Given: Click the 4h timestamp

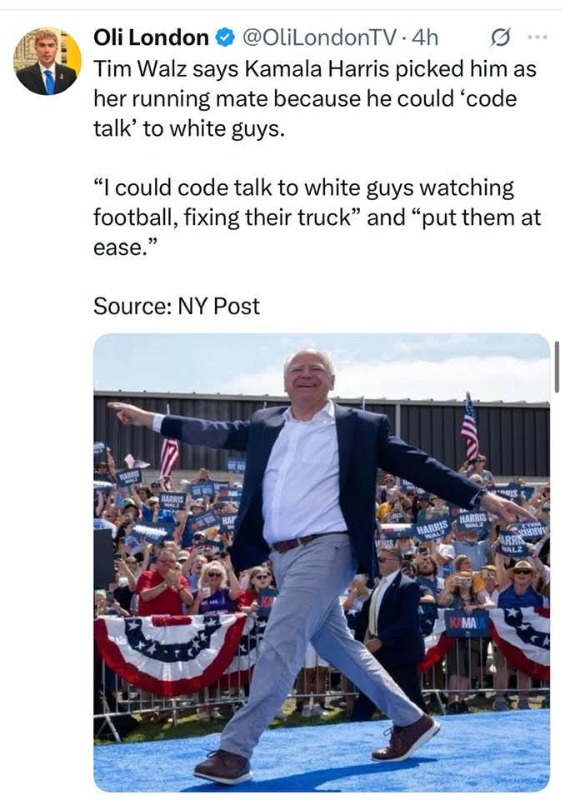Looking at the screenshot, I should coord(424,38).
